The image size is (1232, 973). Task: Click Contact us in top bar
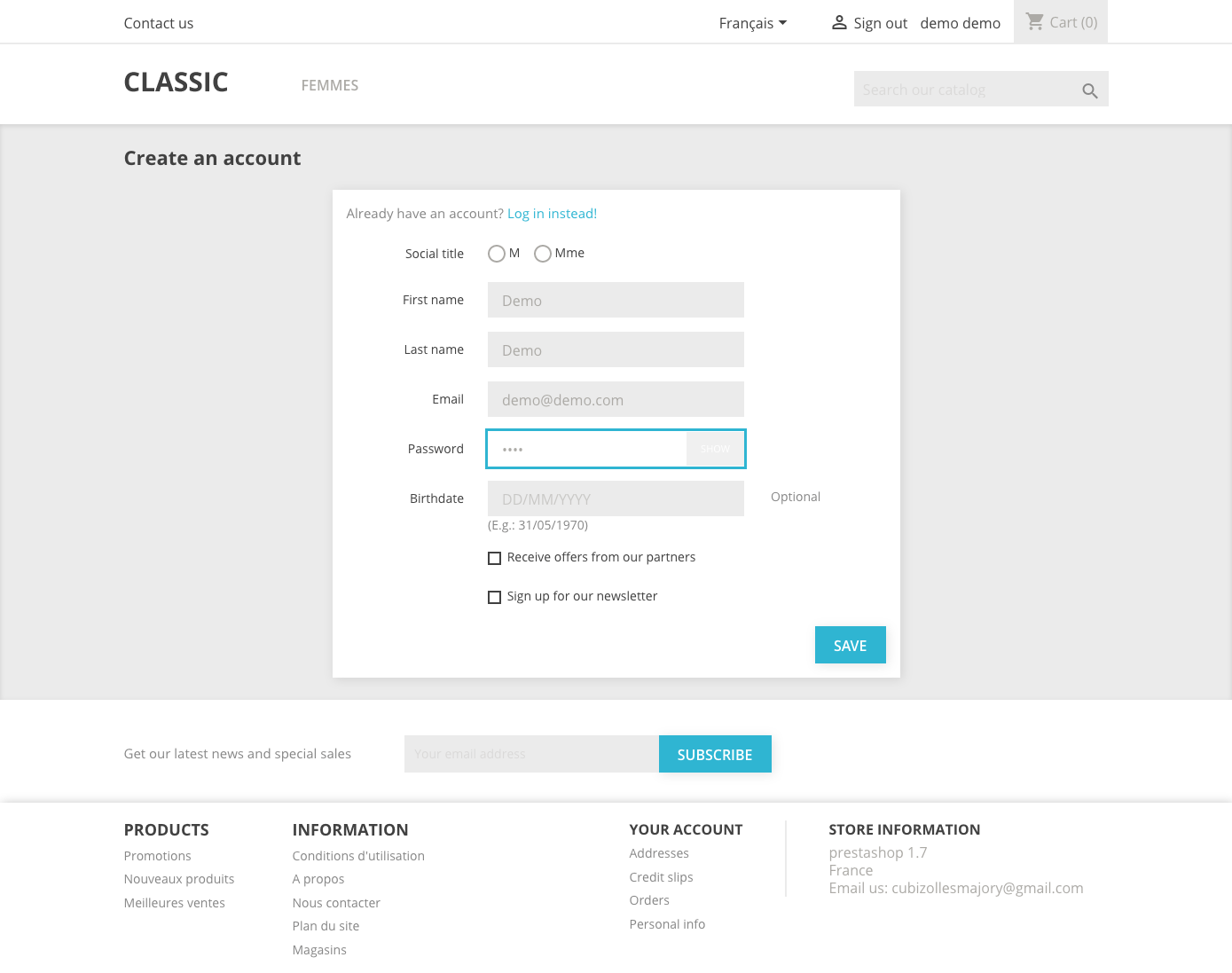(x=159, y=23)
